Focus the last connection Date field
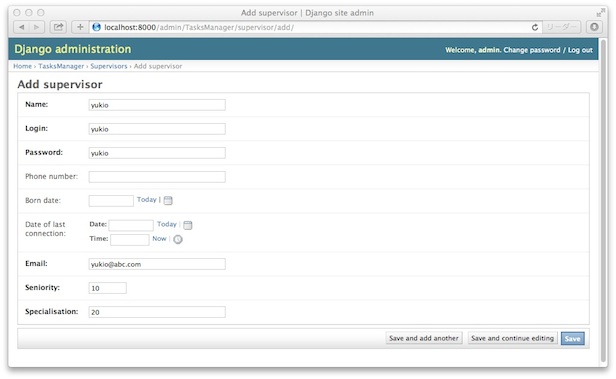The width and height of the screenshot is (616, 379). point(131,225)
